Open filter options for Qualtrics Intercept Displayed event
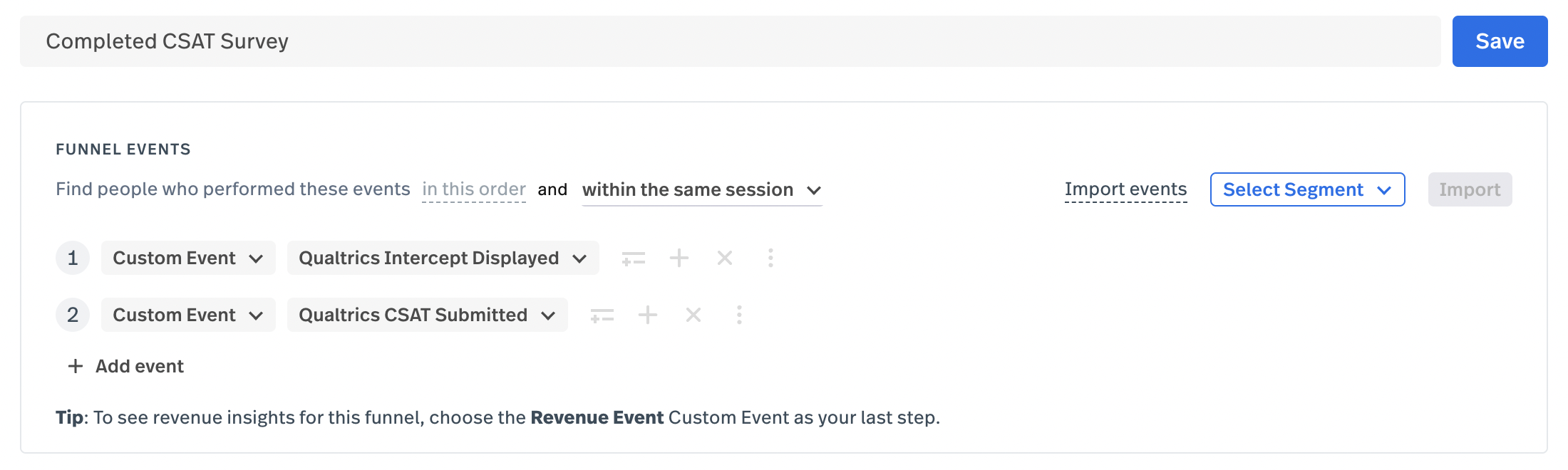Image resolution: width=1568 pixels, height=470 pixels. pos(633,258)
